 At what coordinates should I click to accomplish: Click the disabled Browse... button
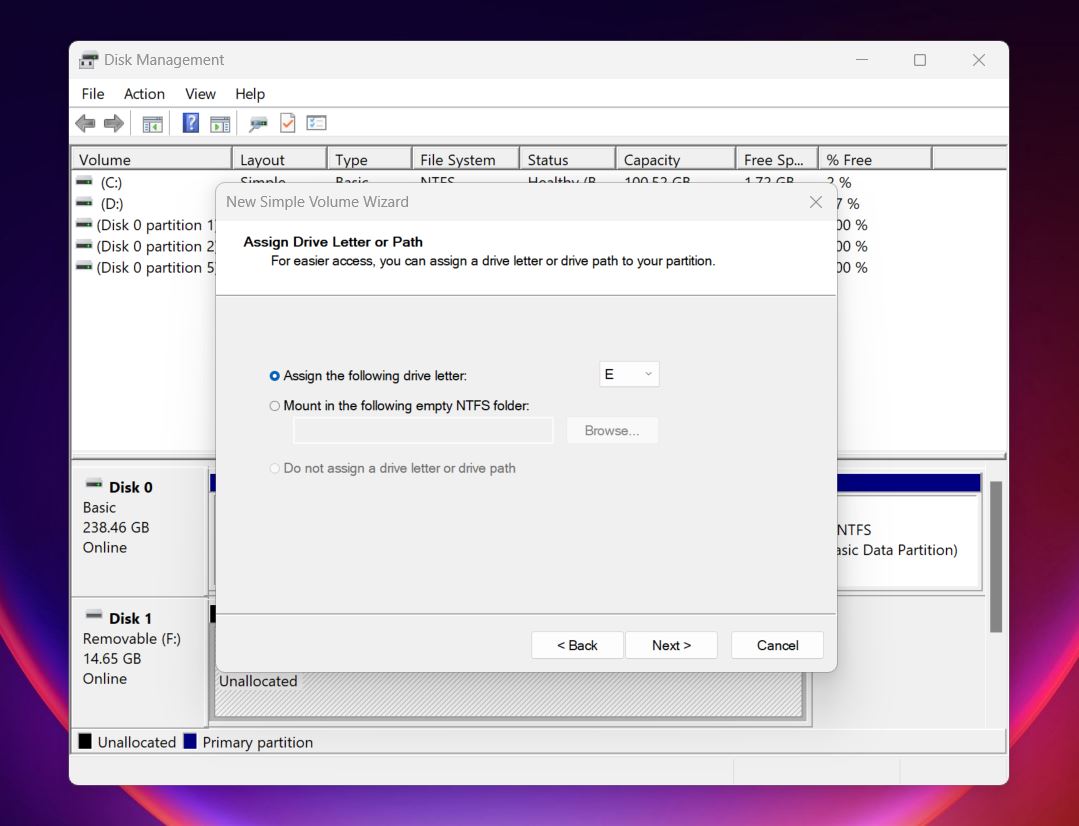pos(612,430)
